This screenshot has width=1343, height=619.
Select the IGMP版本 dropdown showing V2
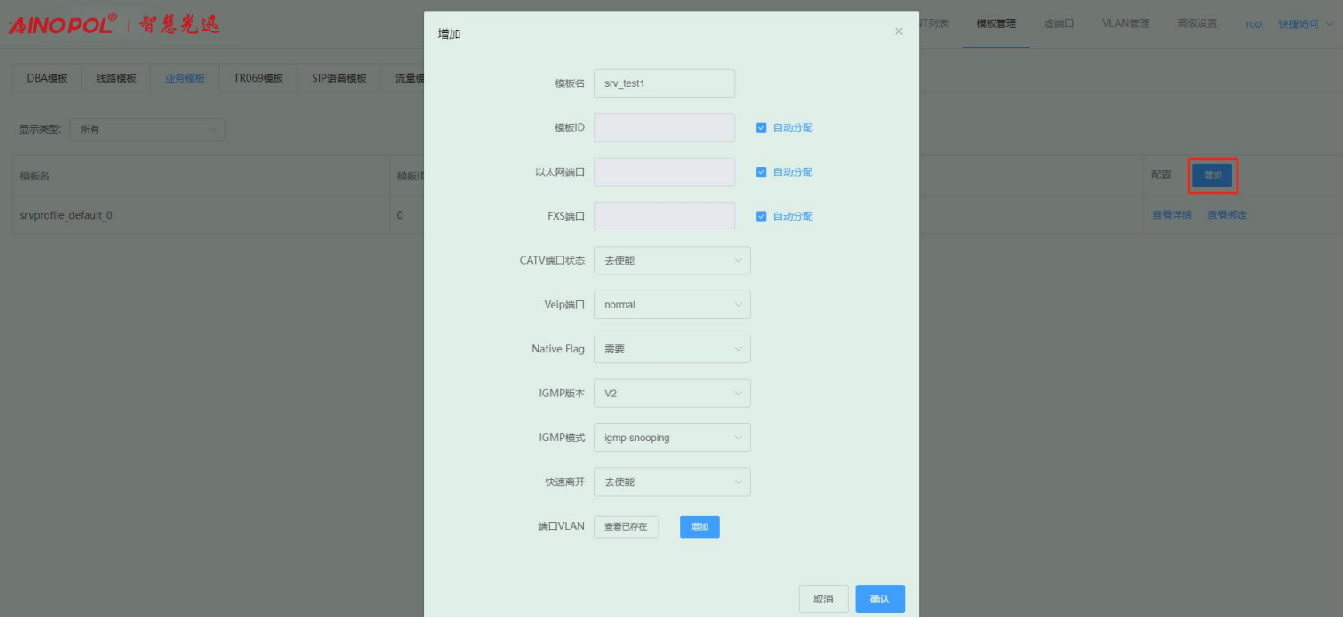671,393
